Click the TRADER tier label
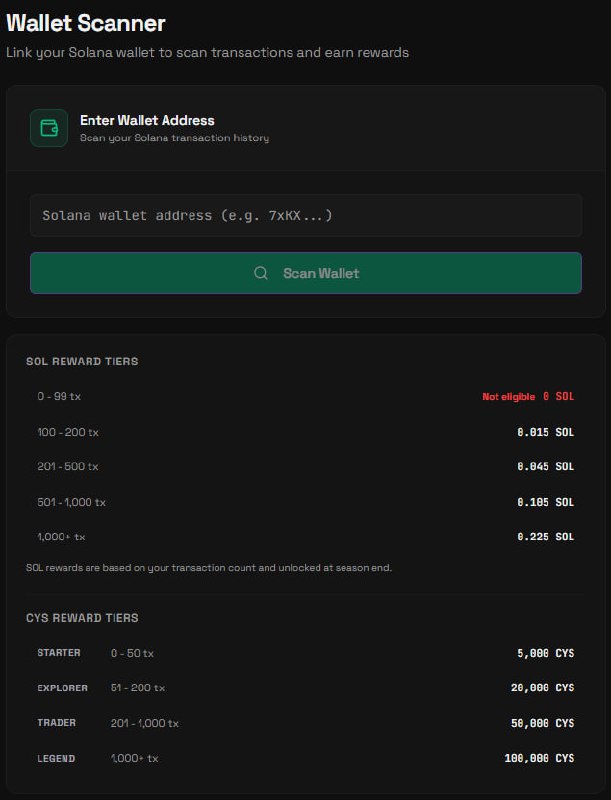 tap(57, 723)
